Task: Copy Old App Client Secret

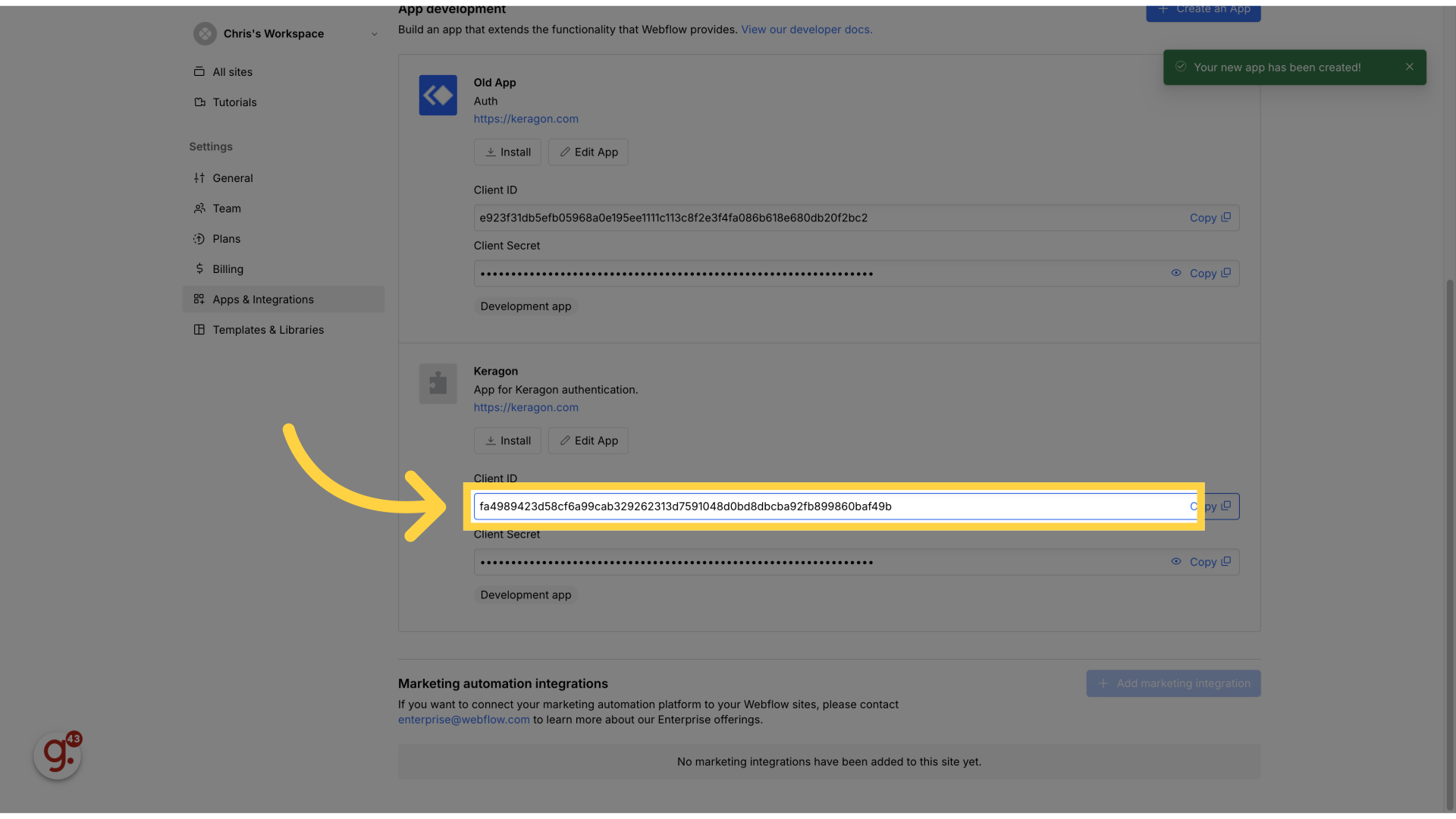Action: tap(1210, 273)
